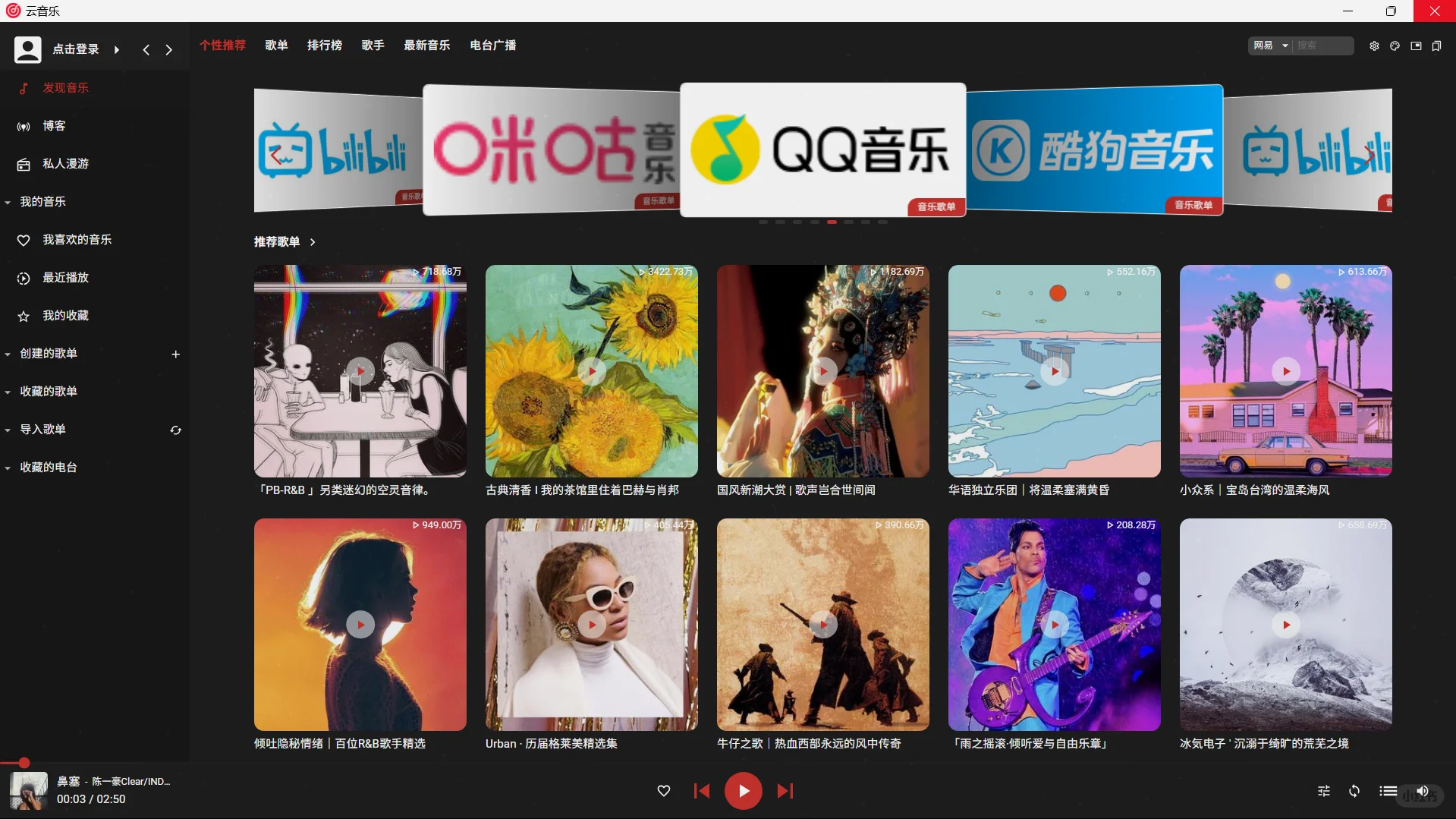The width and height of the screenshot is (1456, 819).
Task: Open the now-playing album cover
Action: pos(29,791)
